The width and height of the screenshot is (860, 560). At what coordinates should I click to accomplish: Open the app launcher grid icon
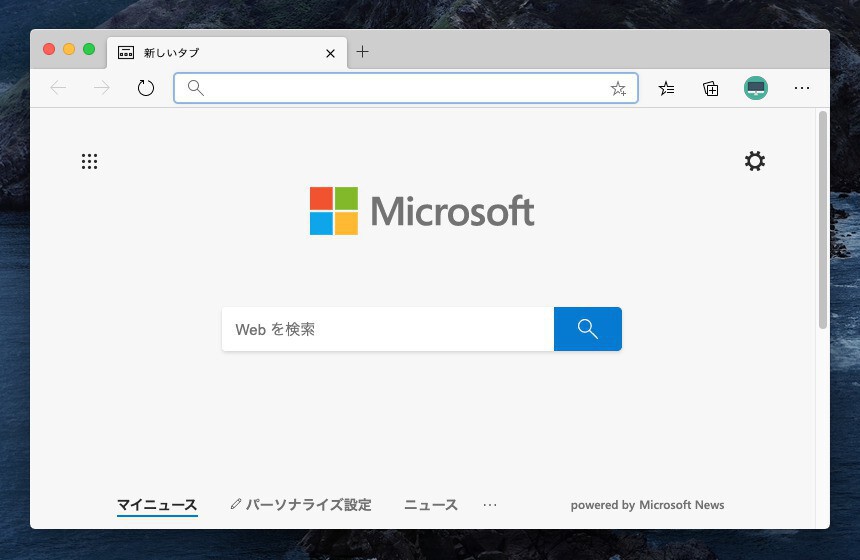pyautogui.click(x=89, y=161)
